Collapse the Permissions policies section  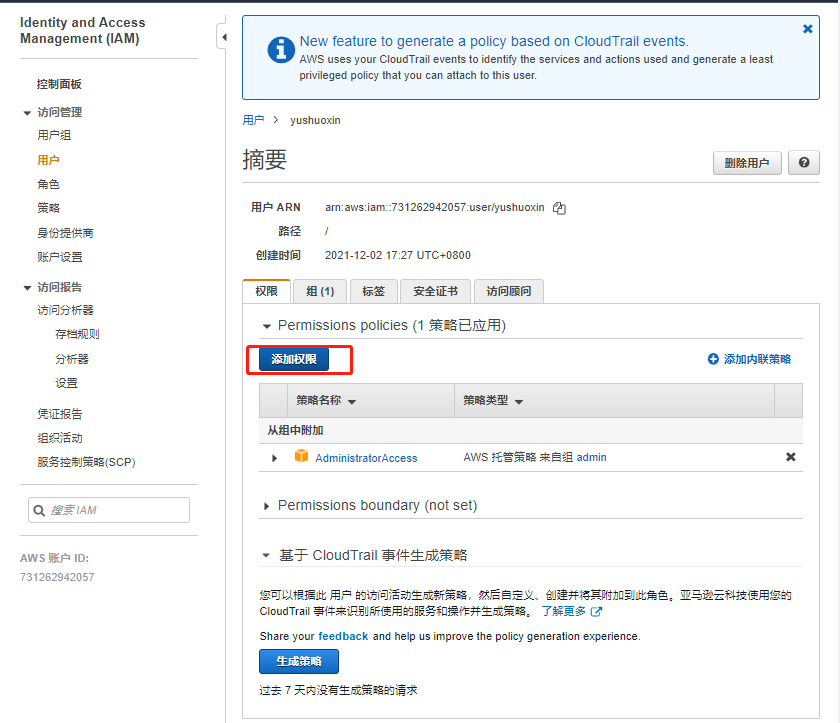click(267, 326)
